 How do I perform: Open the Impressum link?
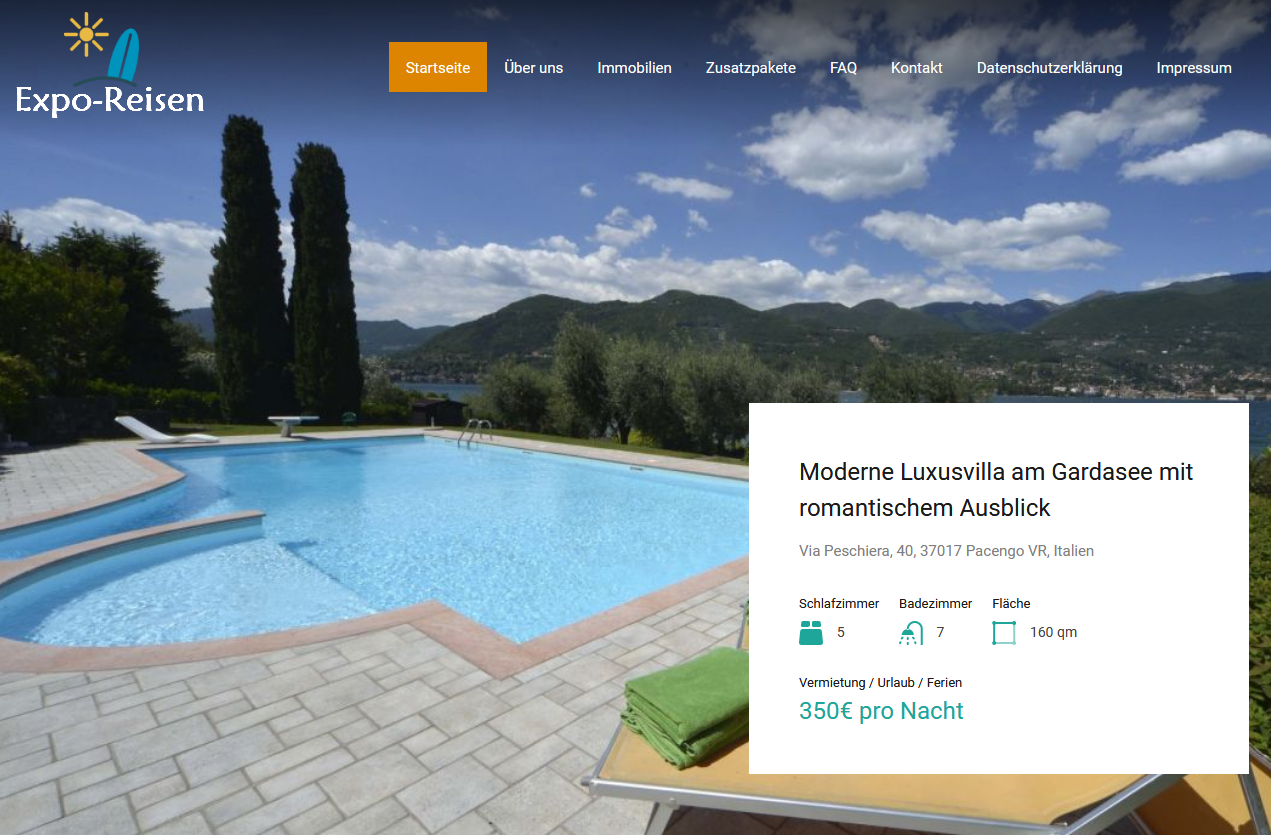[x=1194, y=68]
